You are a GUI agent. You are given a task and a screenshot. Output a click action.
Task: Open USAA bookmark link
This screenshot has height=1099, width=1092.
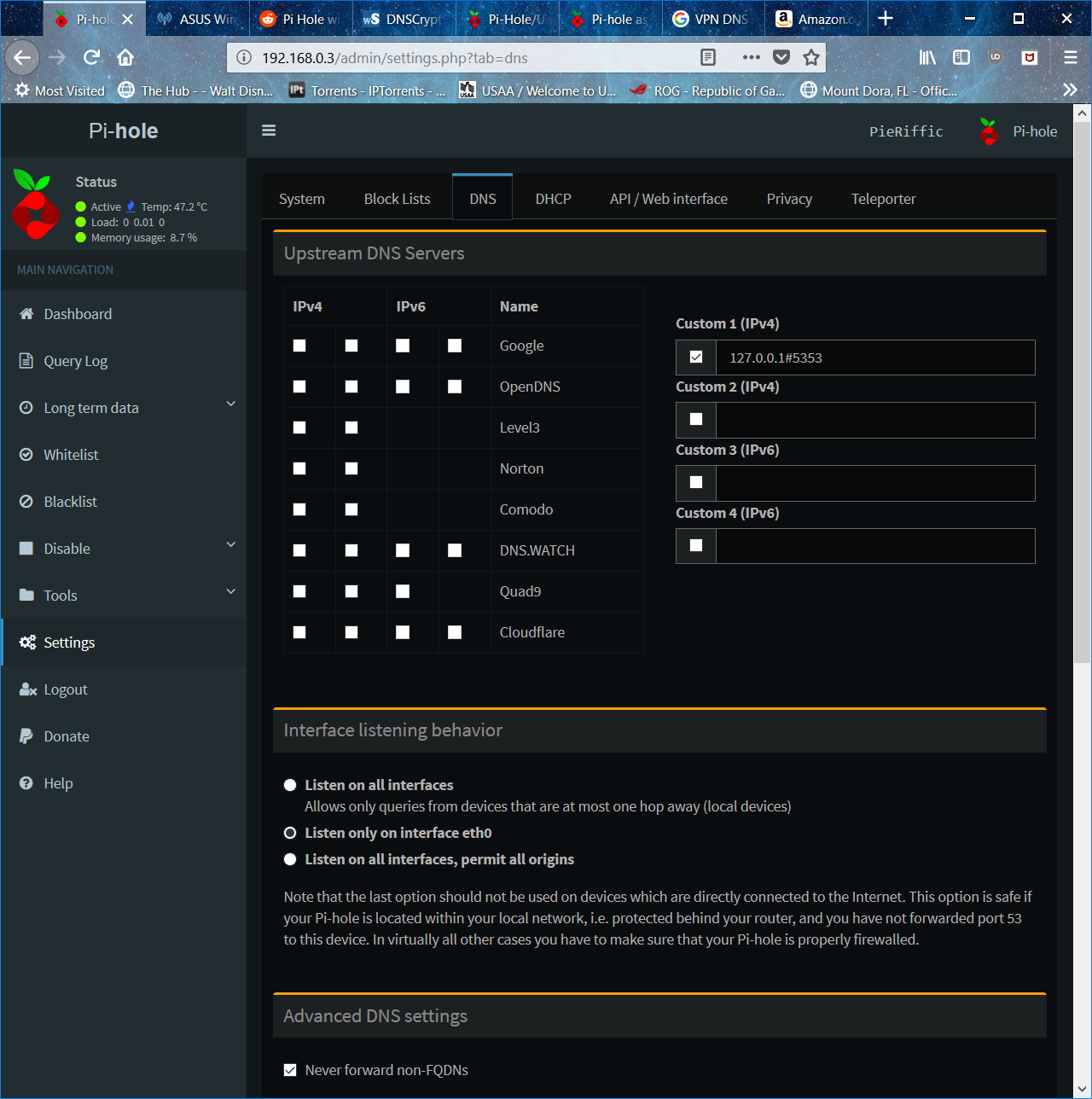coord(537,90)
